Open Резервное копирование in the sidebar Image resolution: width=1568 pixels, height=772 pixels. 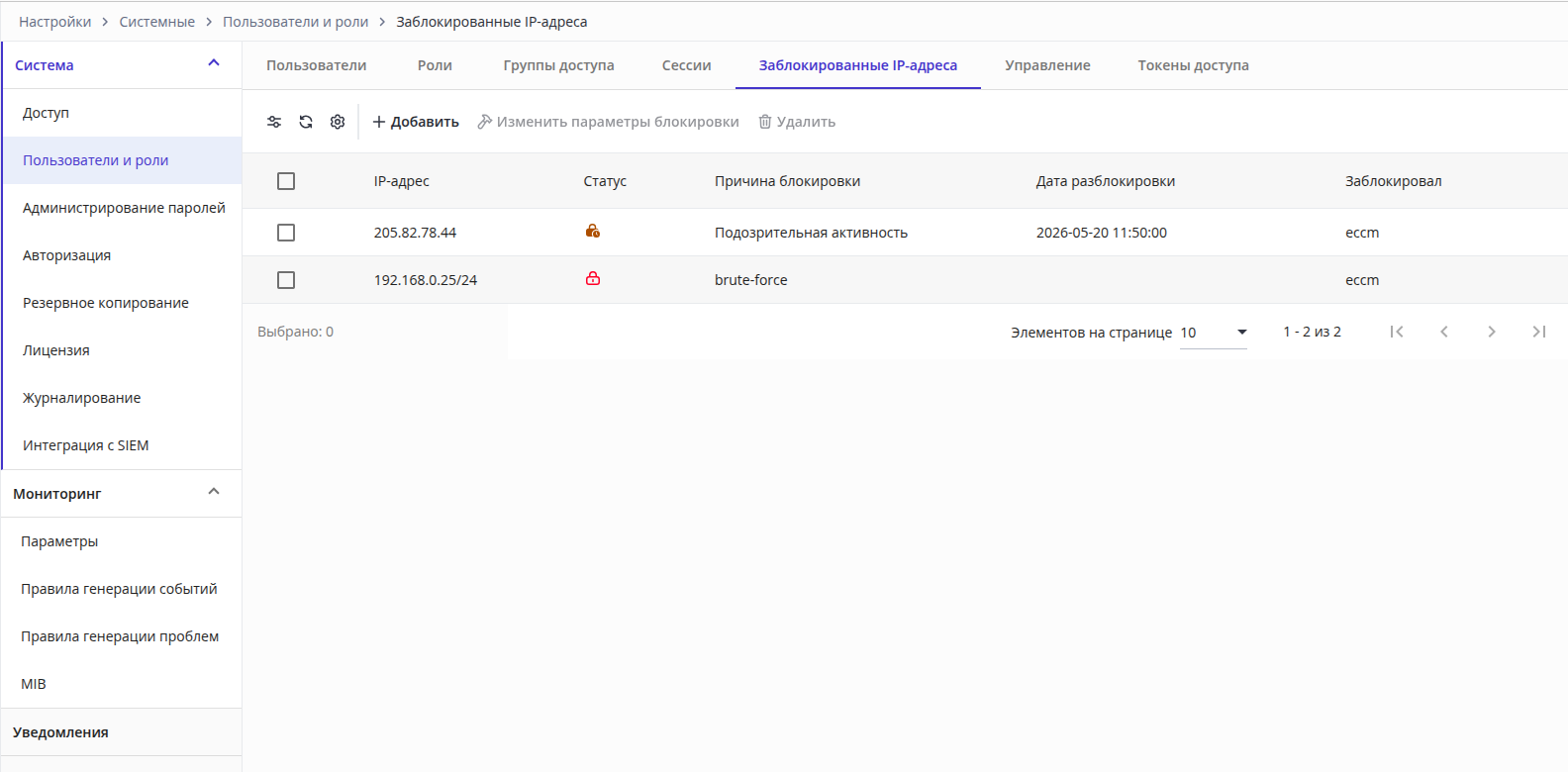(106, 303)
